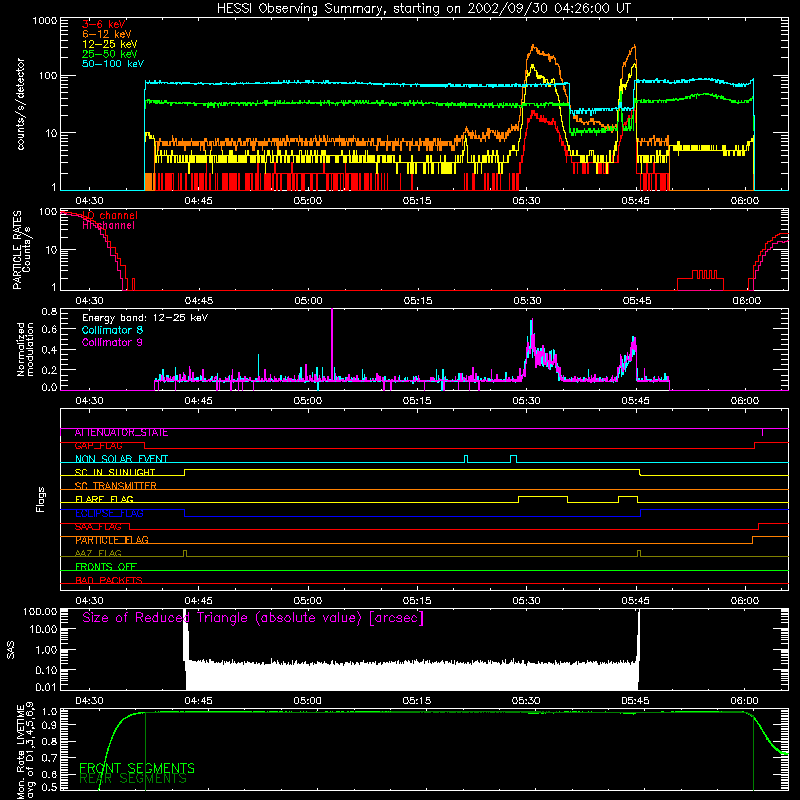800x800 pixels.
Task: Click the REAR SEGMENTS legend label
Action: pyautogui.click(x=133, y=779)
